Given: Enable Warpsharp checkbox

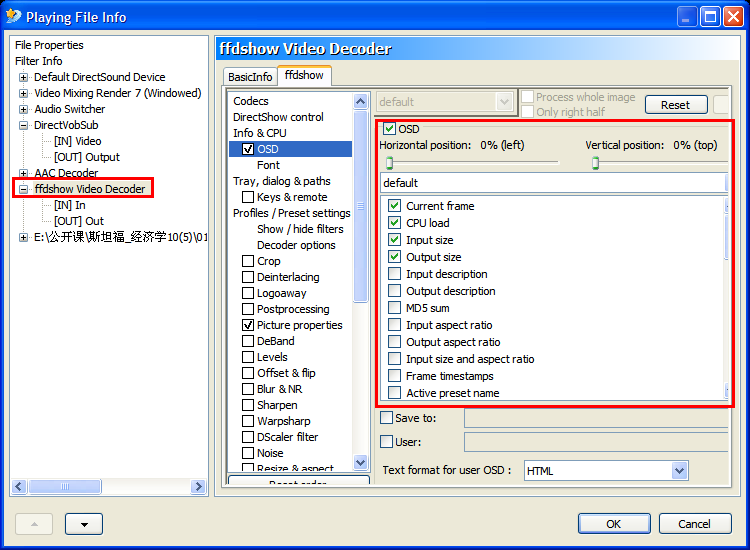Looking at the screenshot, I should 248,421.
